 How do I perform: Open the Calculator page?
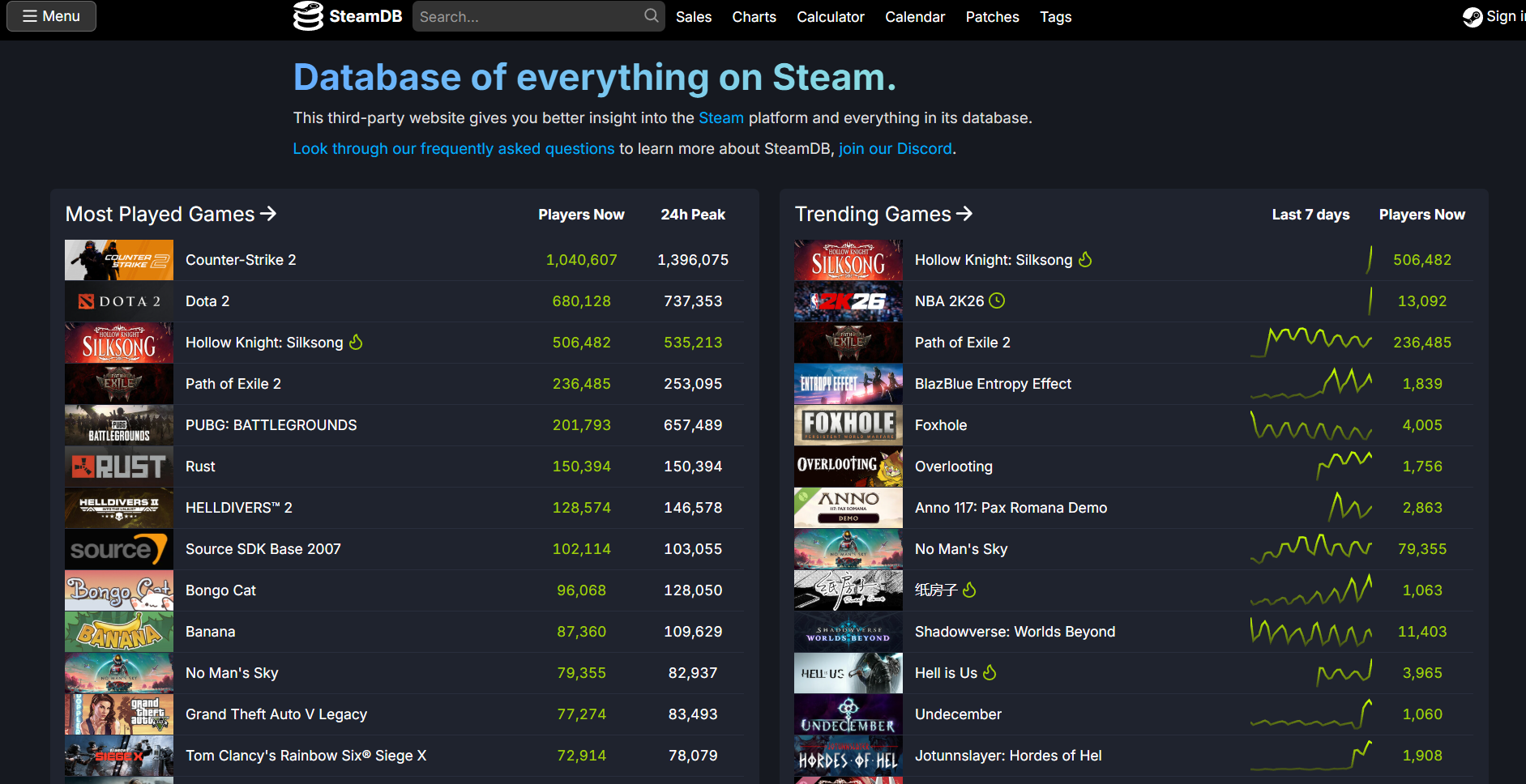(830, 17)
